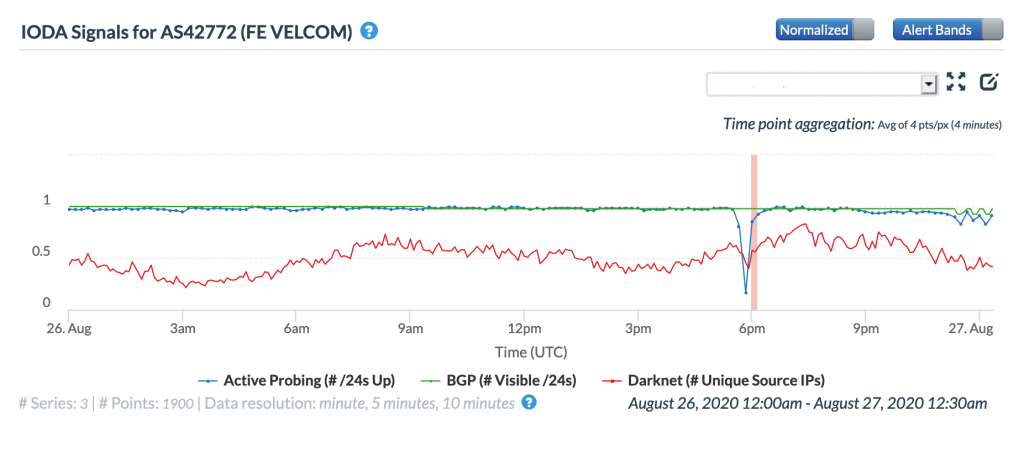Screen dimensions: 1024x469
Task: Click the Time point aggregation label
Action: [x=798, y=124]
